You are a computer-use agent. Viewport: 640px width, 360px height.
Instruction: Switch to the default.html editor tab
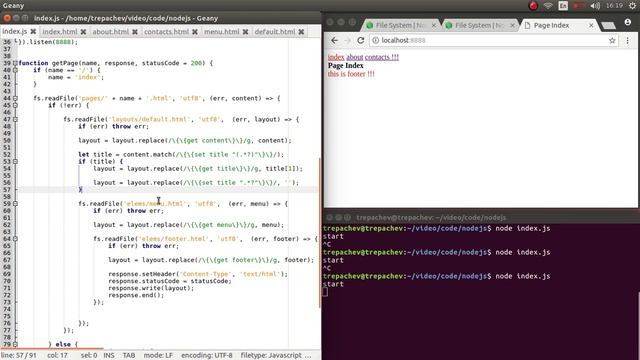[x=275, y=31]
